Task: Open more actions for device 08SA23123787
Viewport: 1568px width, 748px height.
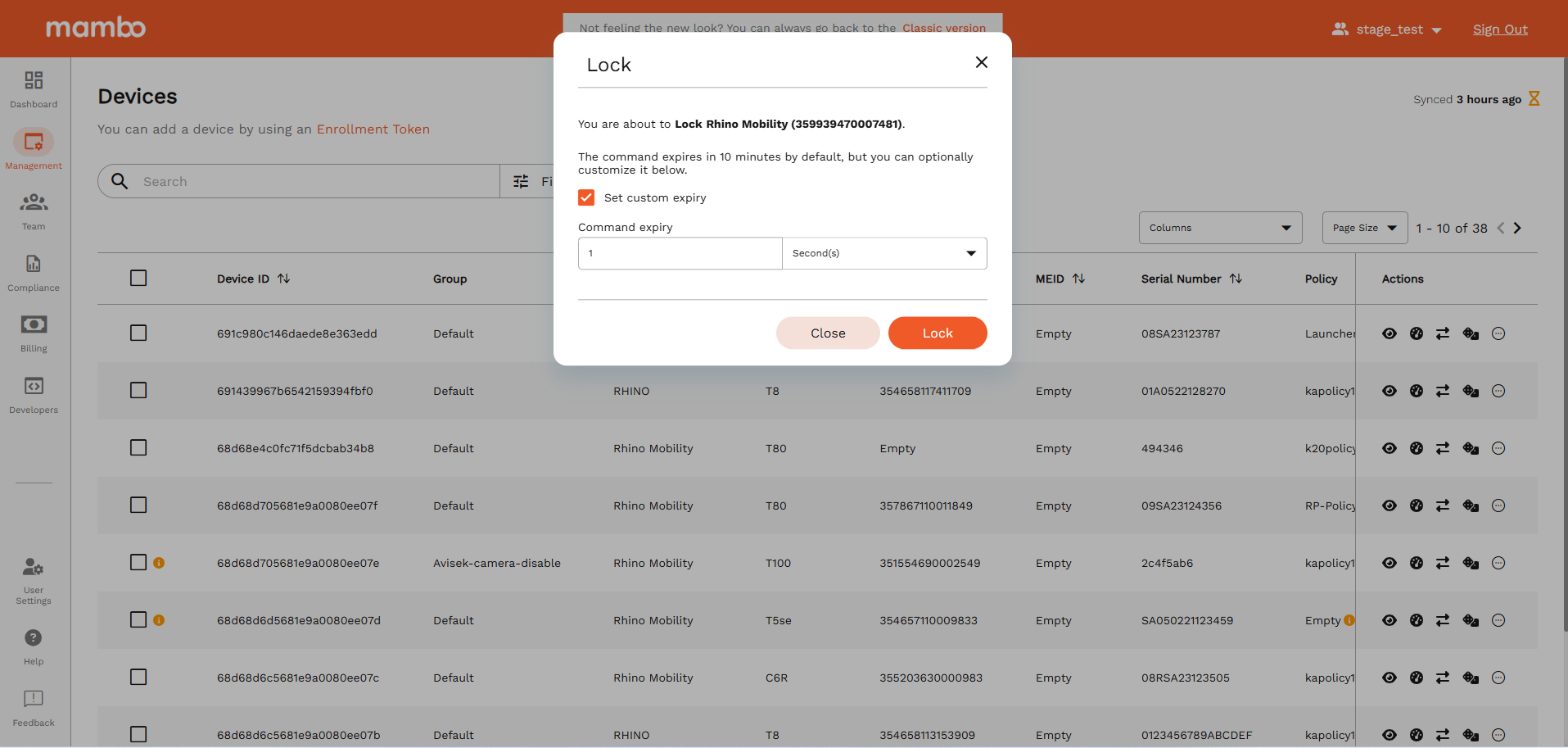Action: point(1498,334)
